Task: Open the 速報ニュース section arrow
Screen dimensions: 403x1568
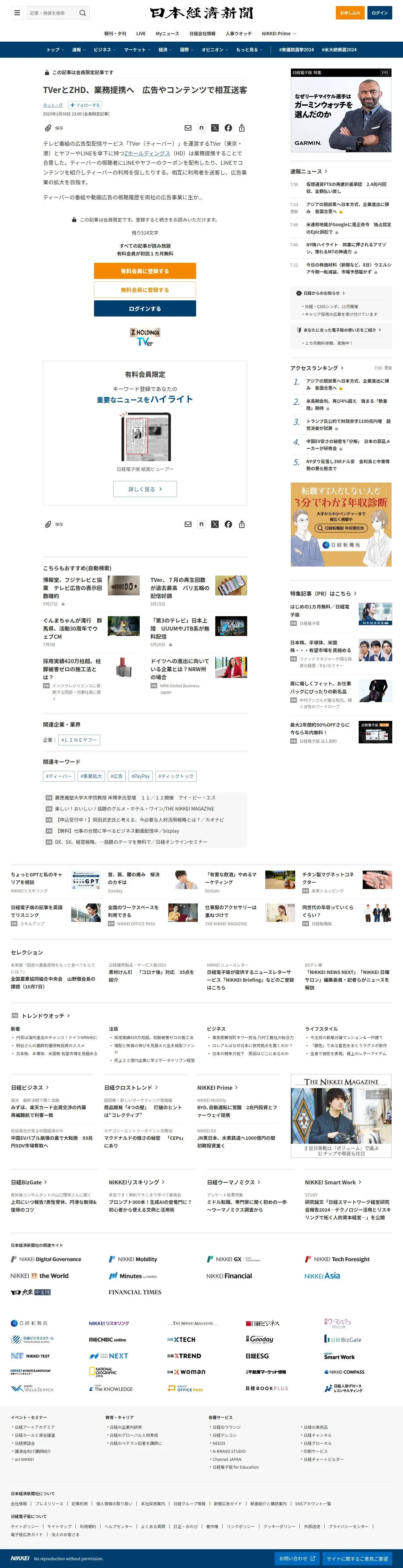Action: click(x=309, y=171)
